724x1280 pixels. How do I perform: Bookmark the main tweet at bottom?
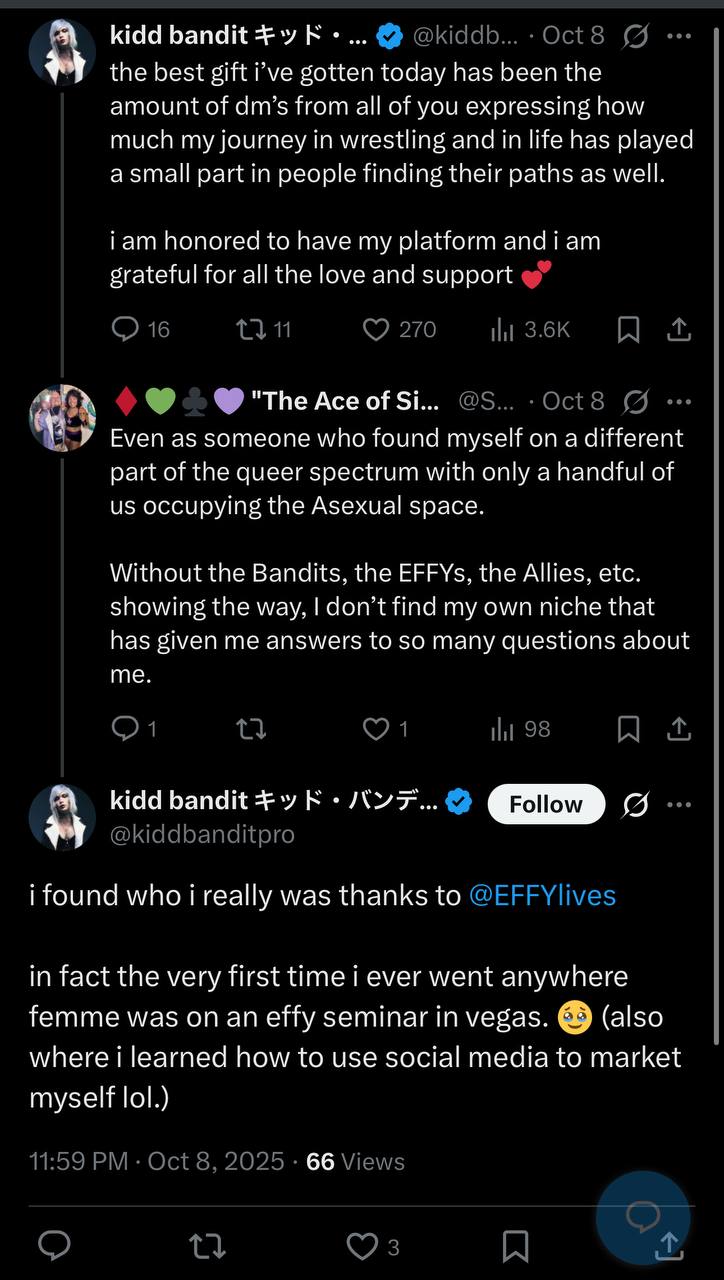click(x=515, y=1246)
